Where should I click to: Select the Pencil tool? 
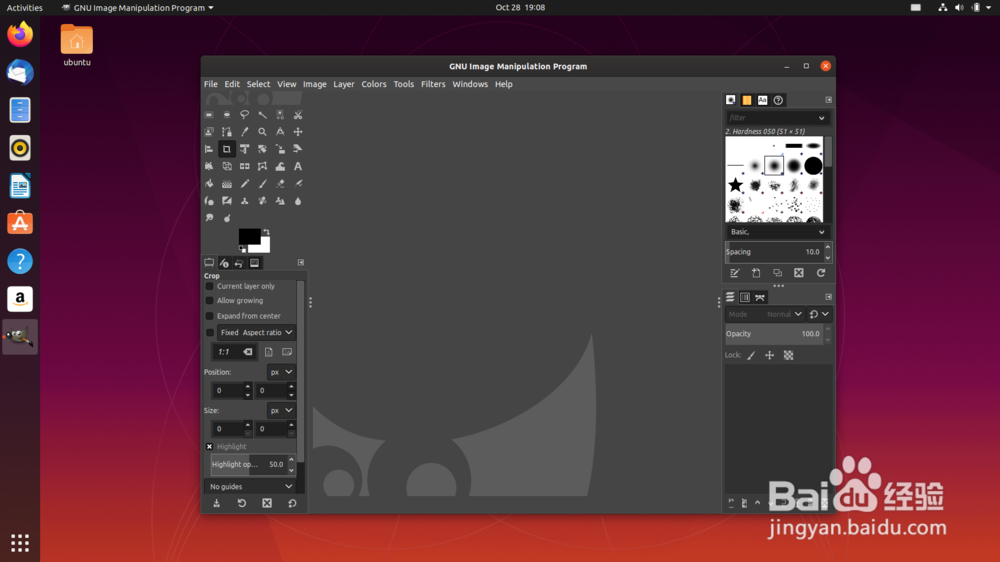(x=244, y=184)
